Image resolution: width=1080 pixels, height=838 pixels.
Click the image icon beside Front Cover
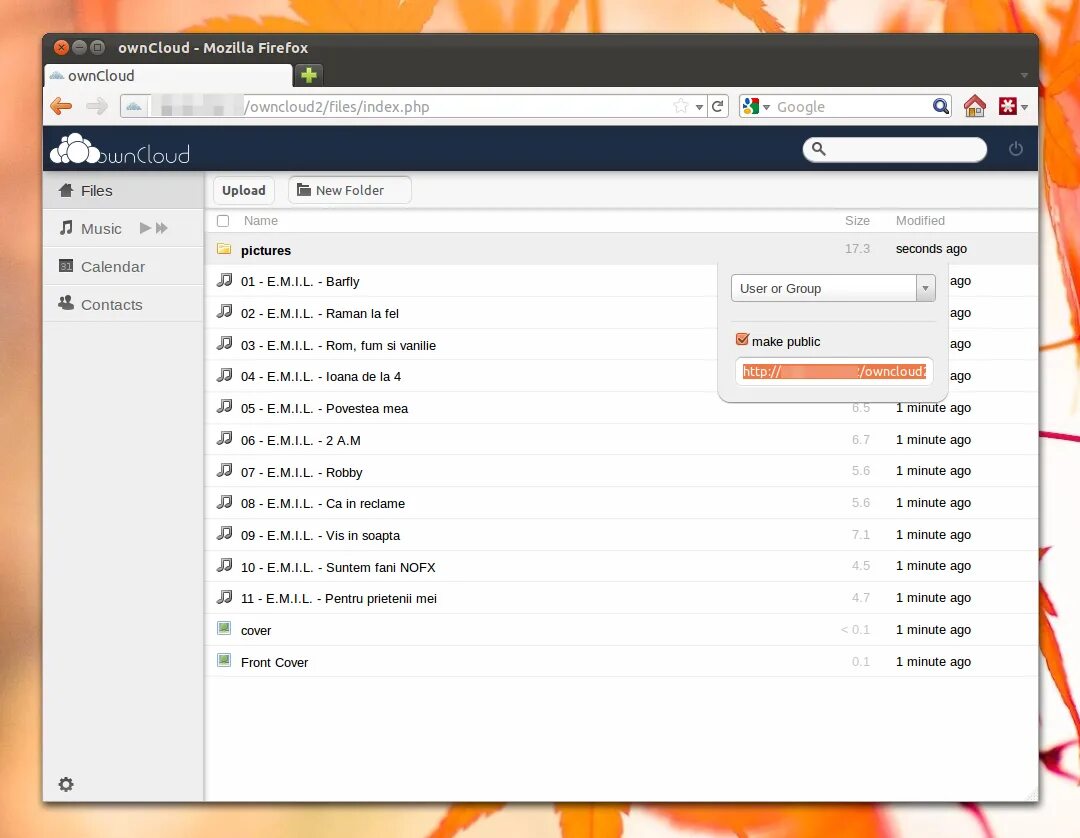pos(224,660)
